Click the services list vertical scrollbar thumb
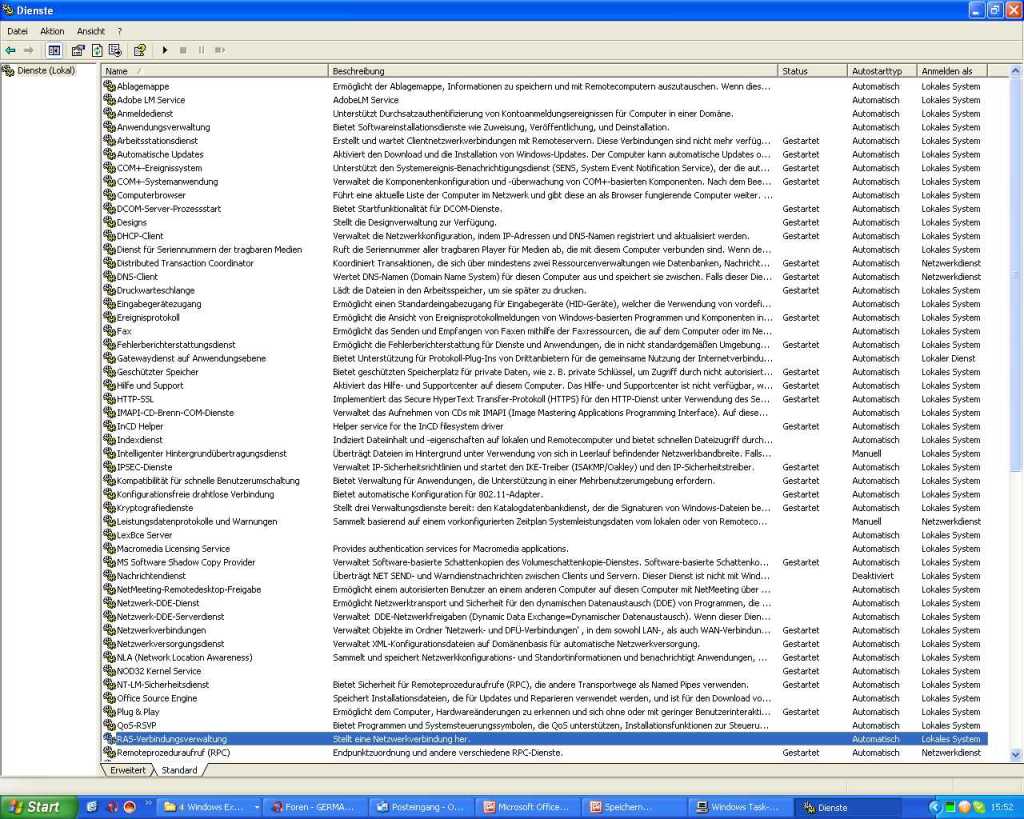 1015,274
